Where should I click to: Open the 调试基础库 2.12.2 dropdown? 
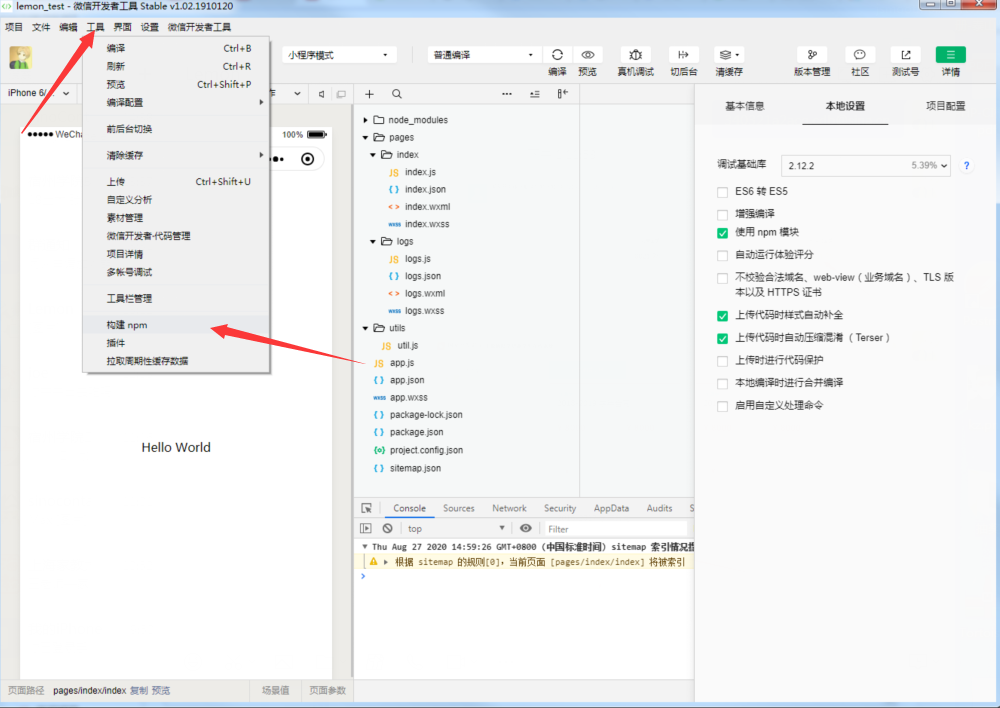coord(865,165)
